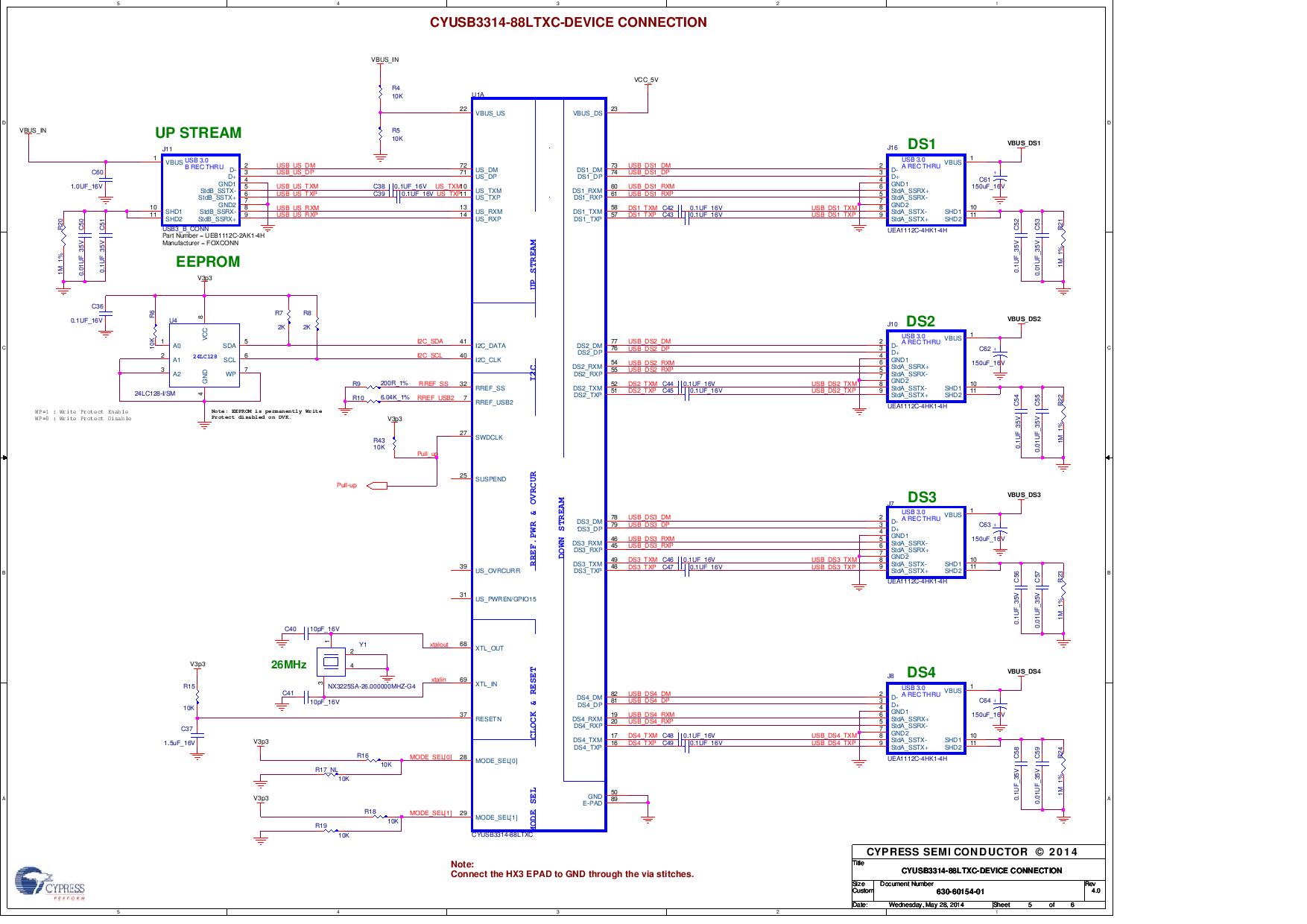Click the J11 USB 3.0 B receptacle symbol

coord(201,190)
